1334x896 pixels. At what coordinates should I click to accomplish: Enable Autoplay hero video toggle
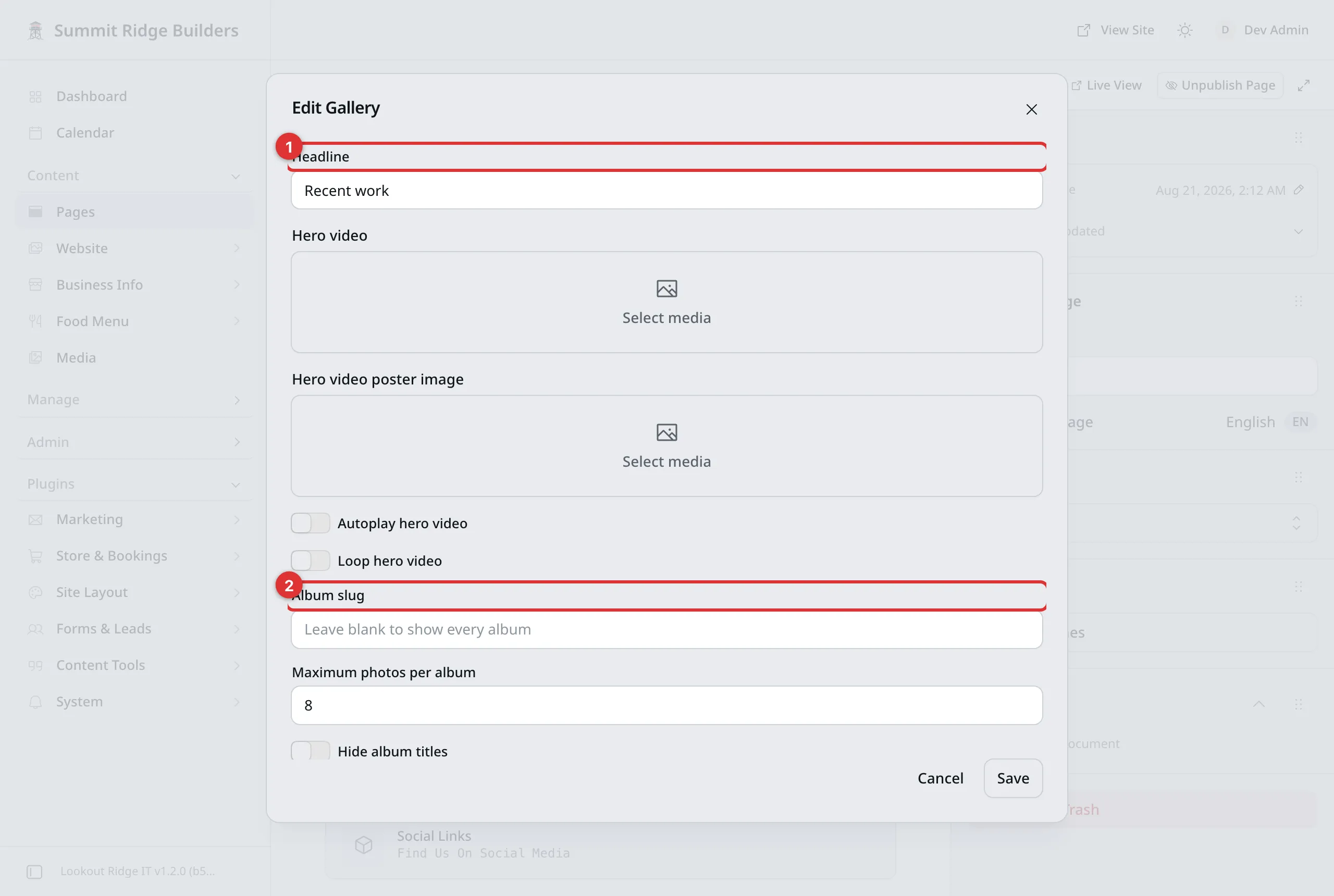tap(311, 523)
